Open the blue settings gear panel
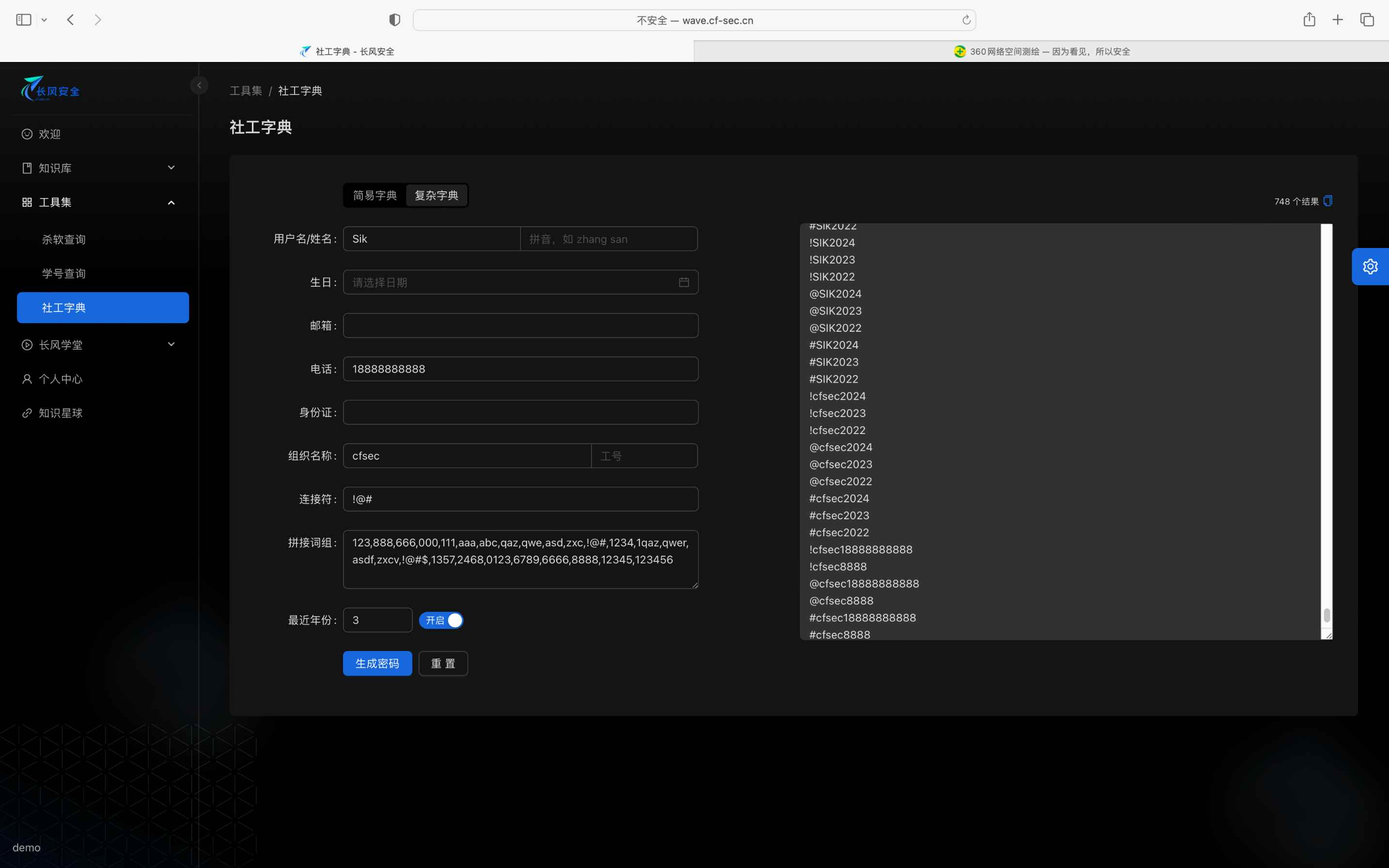This screenshot has width=1389, height=868. coord(1370,266)
